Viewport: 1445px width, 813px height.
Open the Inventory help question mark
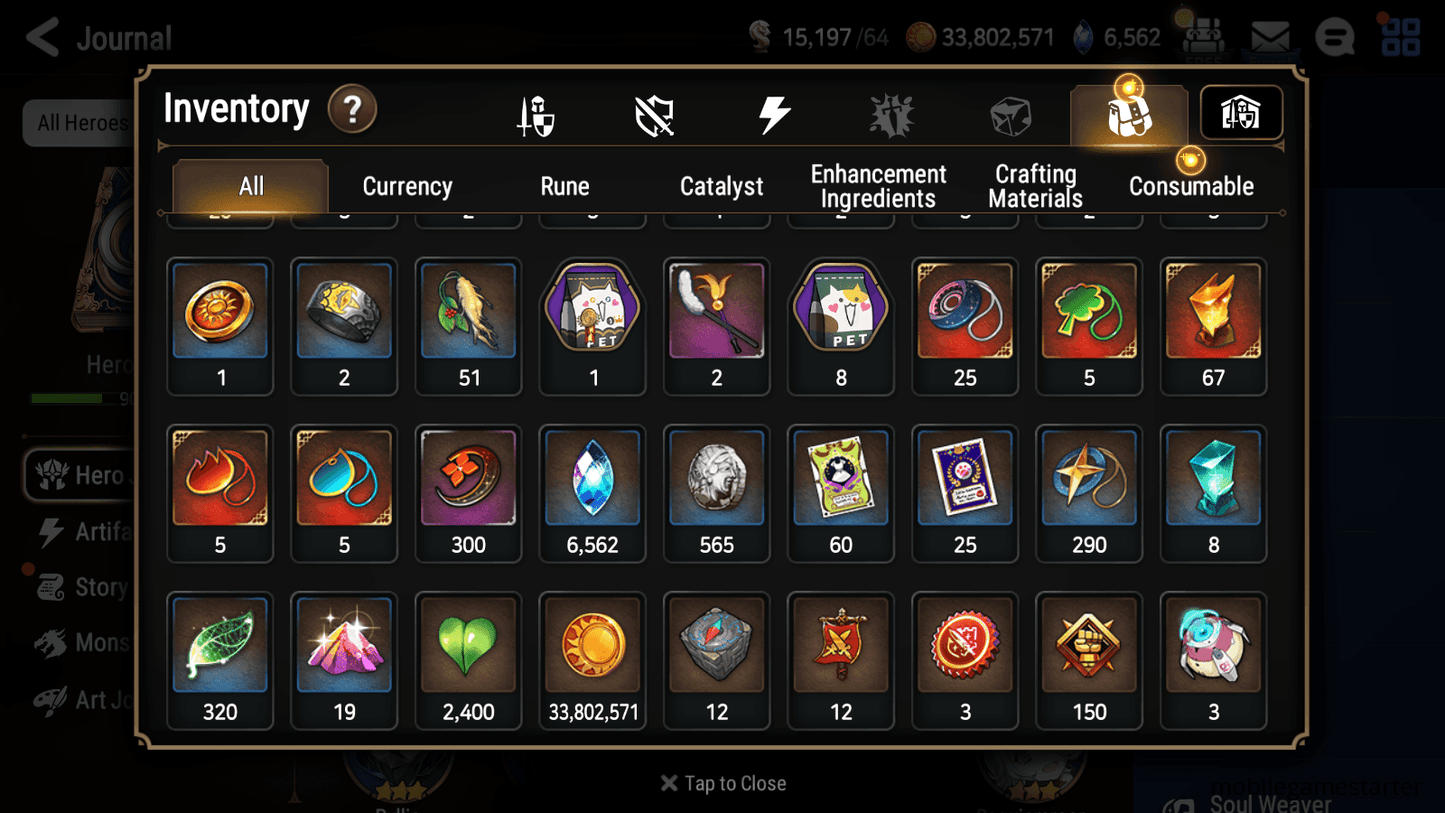click(352, 109)
